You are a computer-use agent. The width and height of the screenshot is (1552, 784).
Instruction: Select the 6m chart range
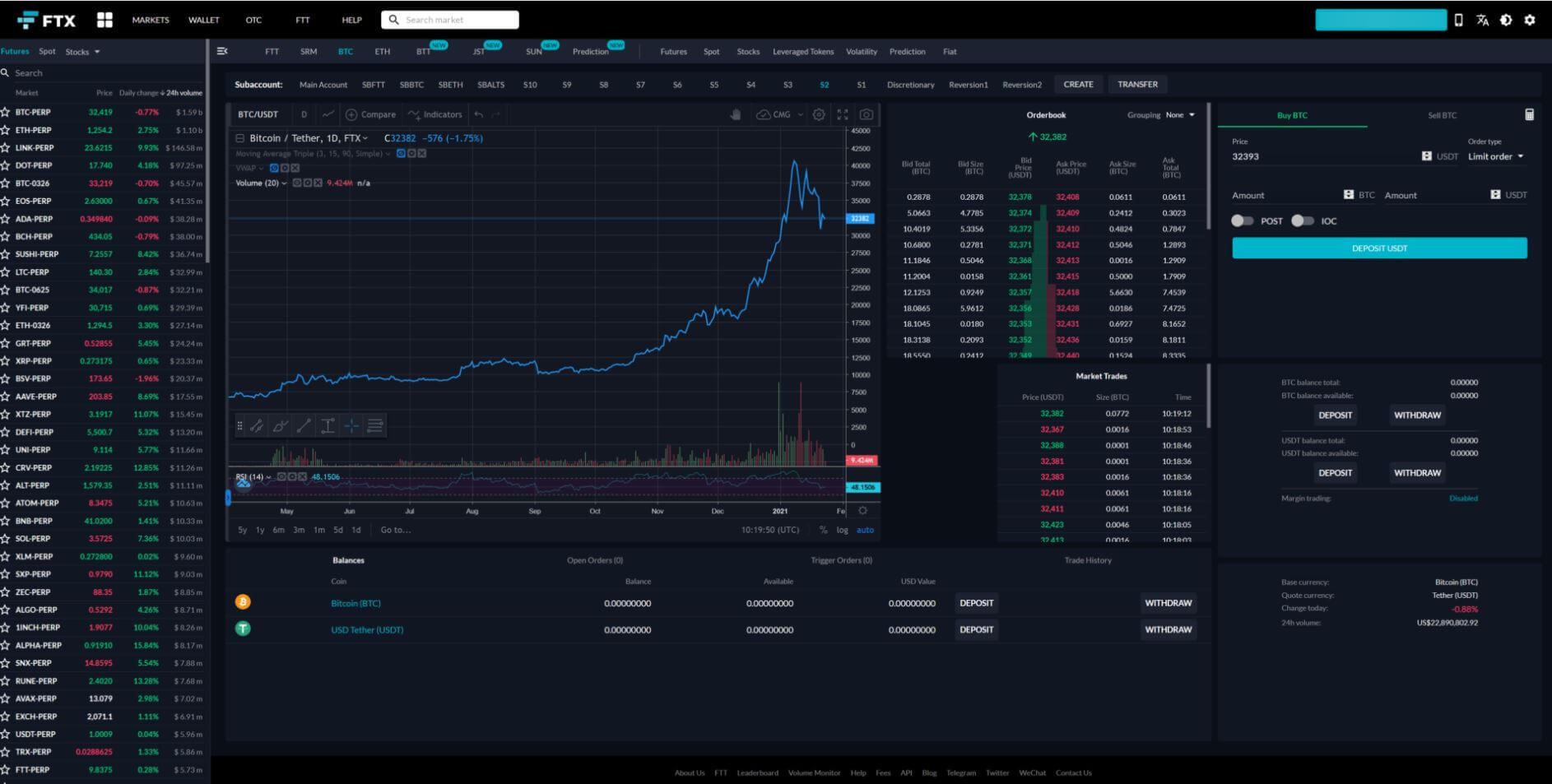pos(279,530)
